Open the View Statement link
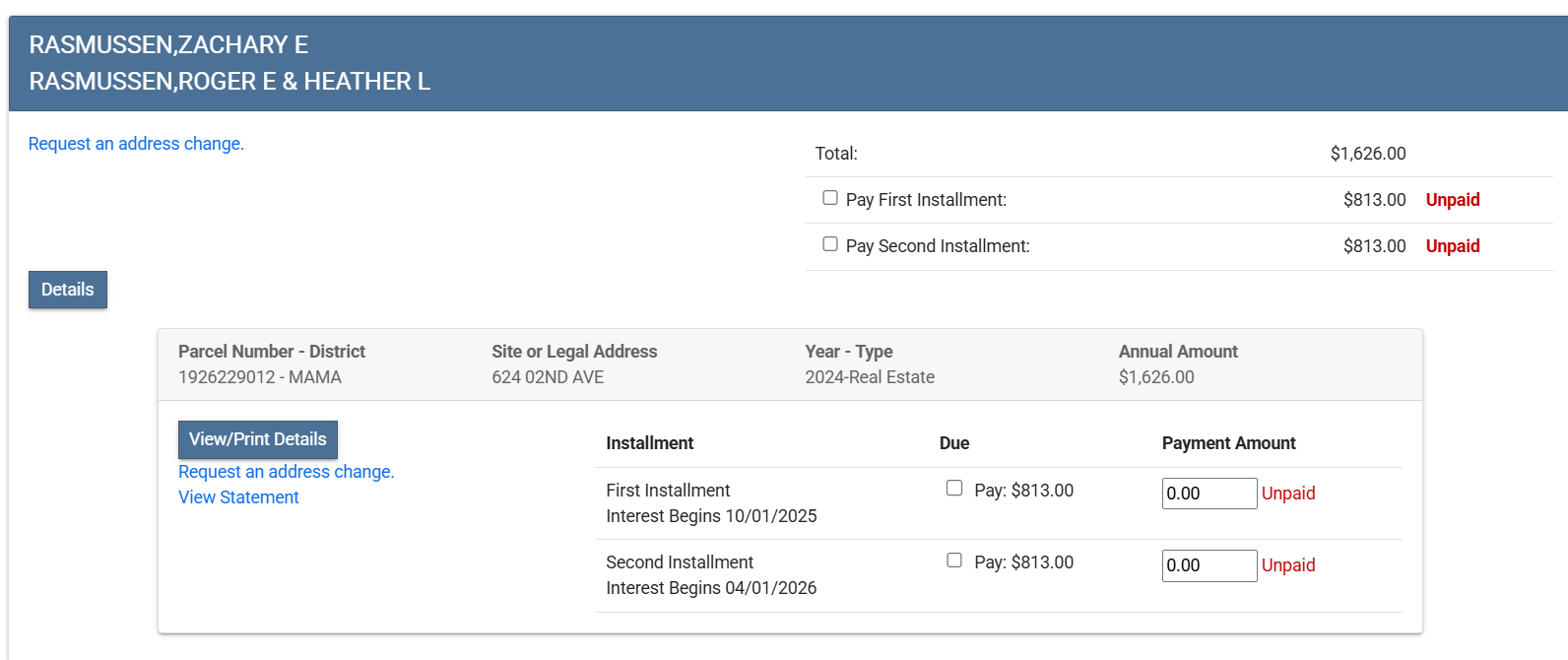Screen dimensions: 1568x660 point(238,497)
